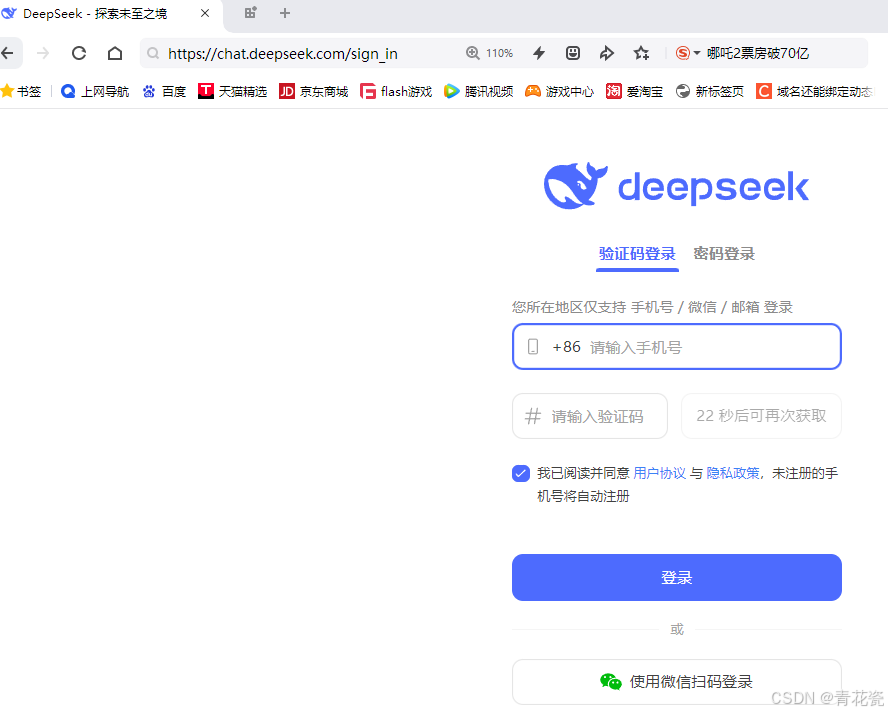The width and height of the screenshot is (888, 713).
Task: Click the Sogou browser lightning speed icon
Action: (538, 52)
